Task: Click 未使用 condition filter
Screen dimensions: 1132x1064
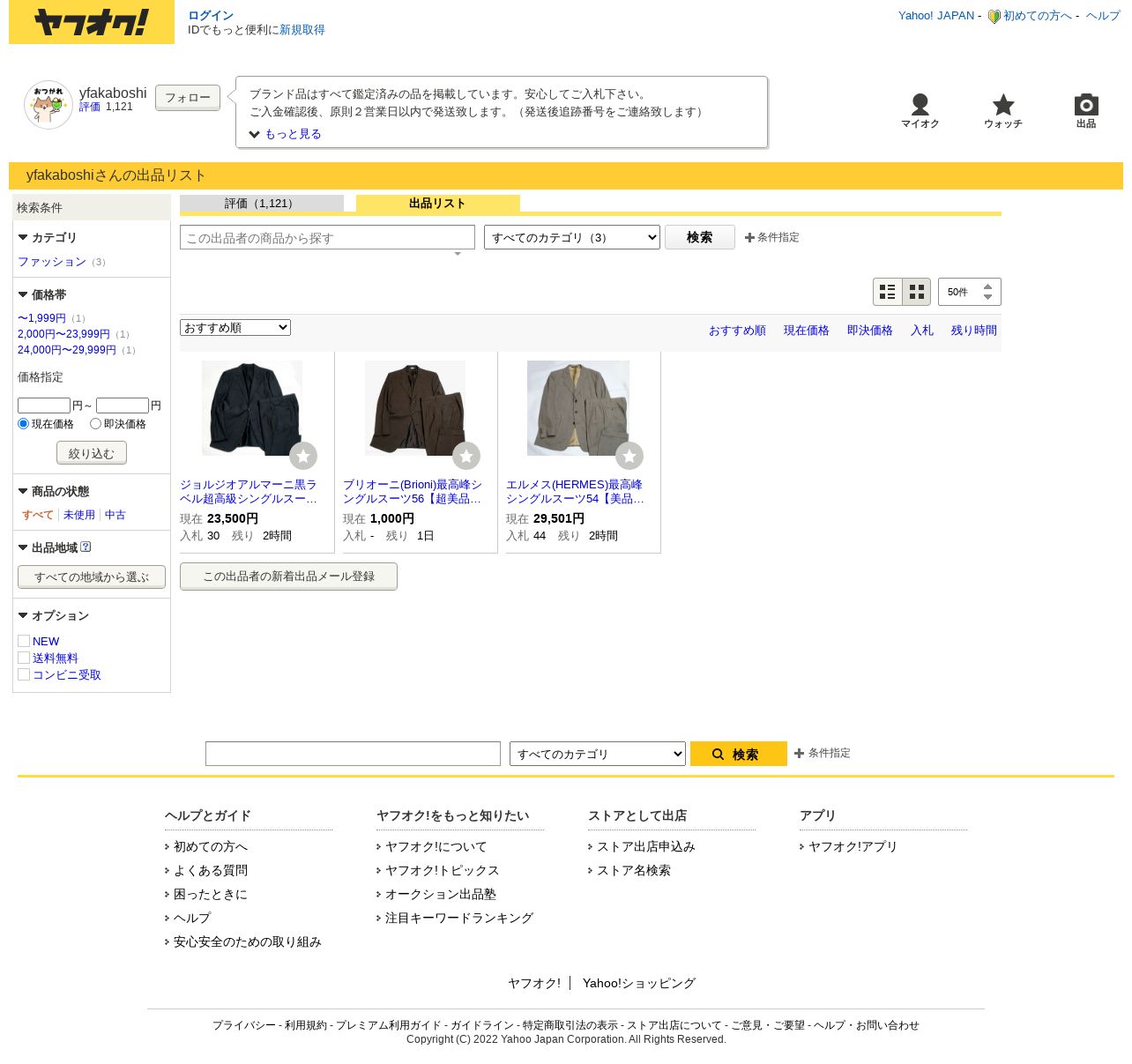Action: (x=79, y=515)
